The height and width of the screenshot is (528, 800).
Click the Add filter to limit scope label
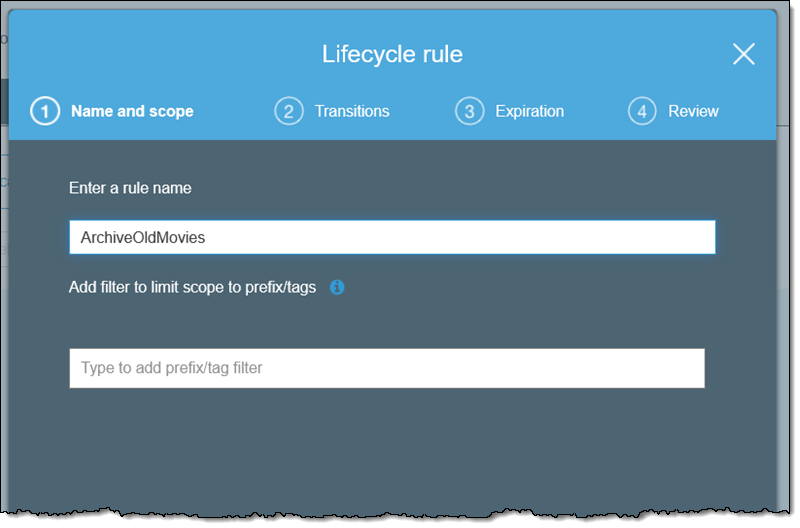[192, 288]
